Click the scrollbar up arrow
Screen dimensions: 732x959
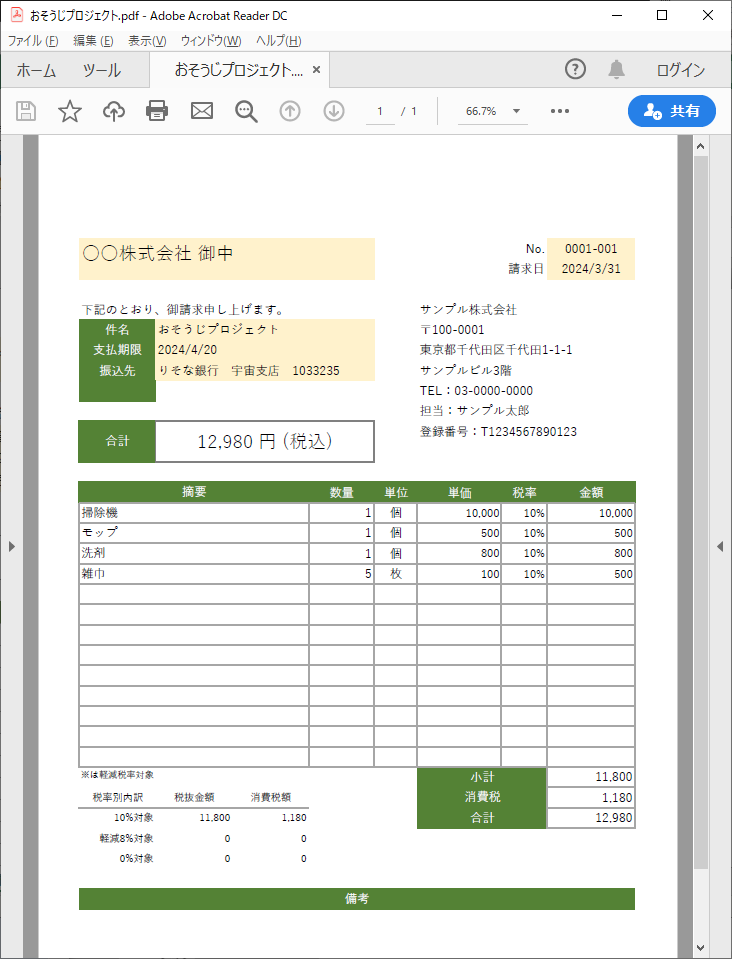[701, 146]
